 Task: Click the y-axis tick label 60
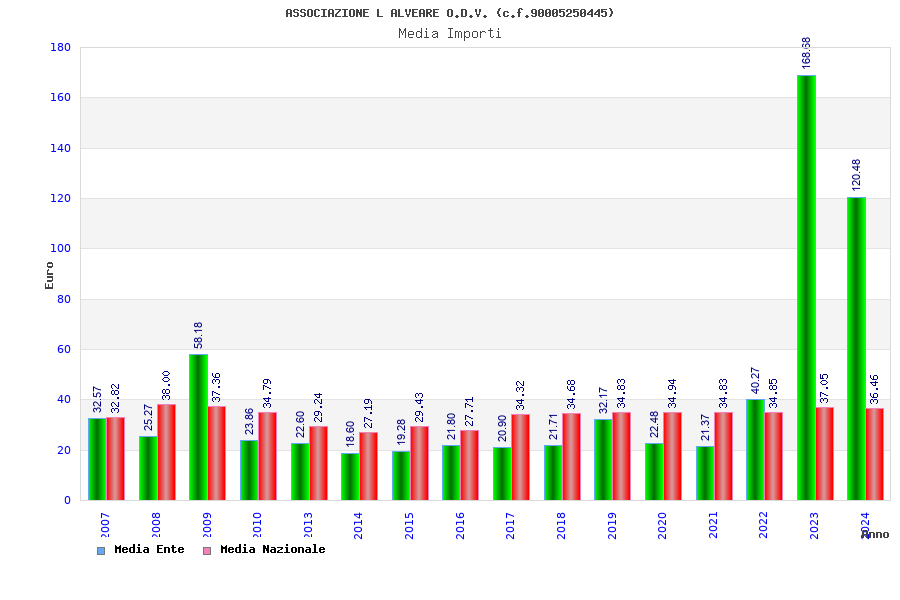point(64,349)
